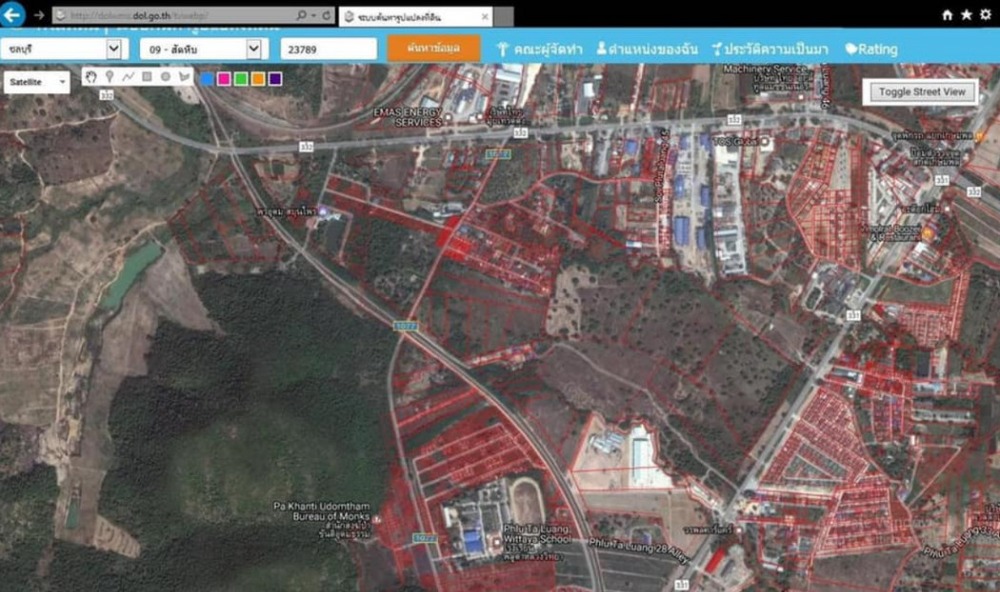The width and height of the screenshot is (1000, 592).
Task: Open the ตำแหน่งของฉัน menu item
Action: (x=647, y=49)
